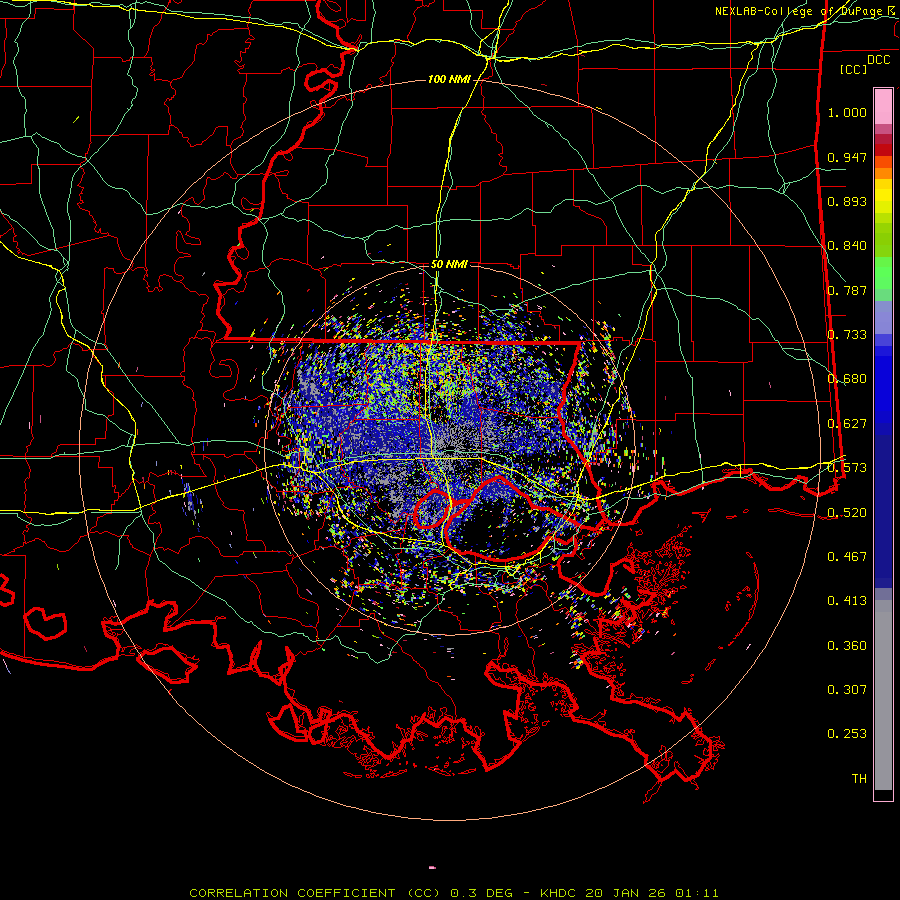This screenshot has height=900, width=900.
Task: Click the 'TH' threshold label on legend
Action: (859, 779)
